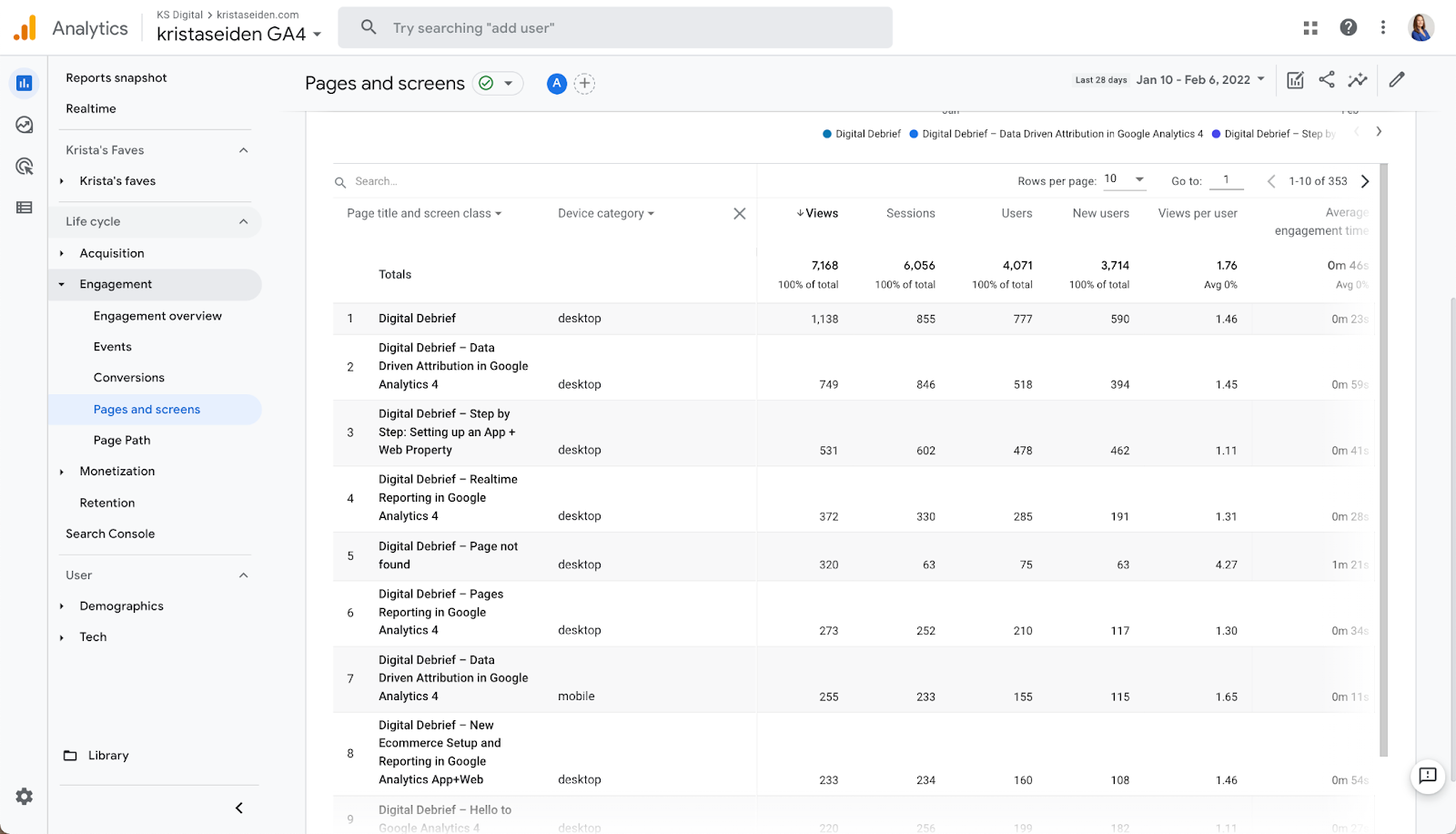Click the Share this report icon
Viewport: 1456px width, 834px height.
[x=1327, y=80]
